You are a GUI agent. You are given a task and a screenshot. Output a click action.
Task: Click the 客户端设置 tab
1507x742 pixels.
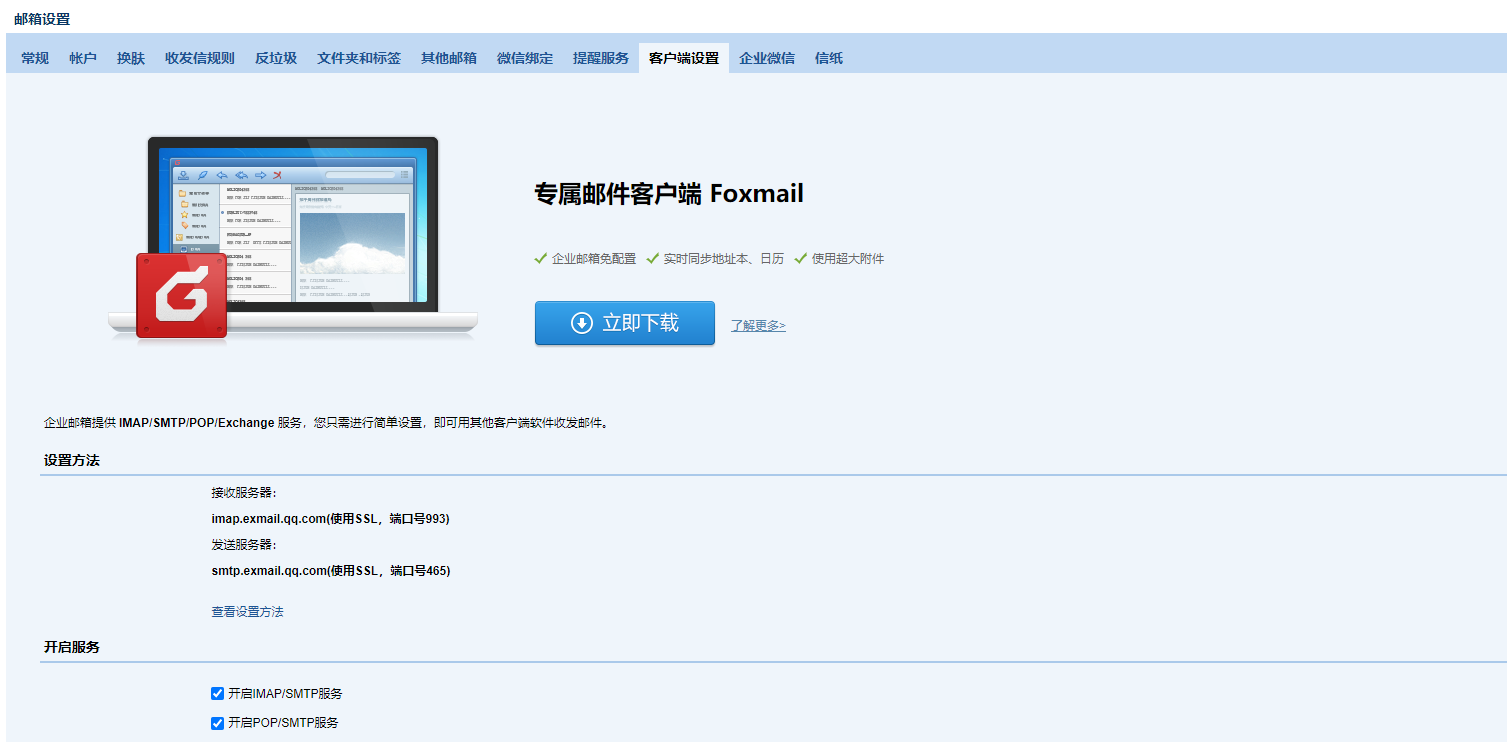684,58
